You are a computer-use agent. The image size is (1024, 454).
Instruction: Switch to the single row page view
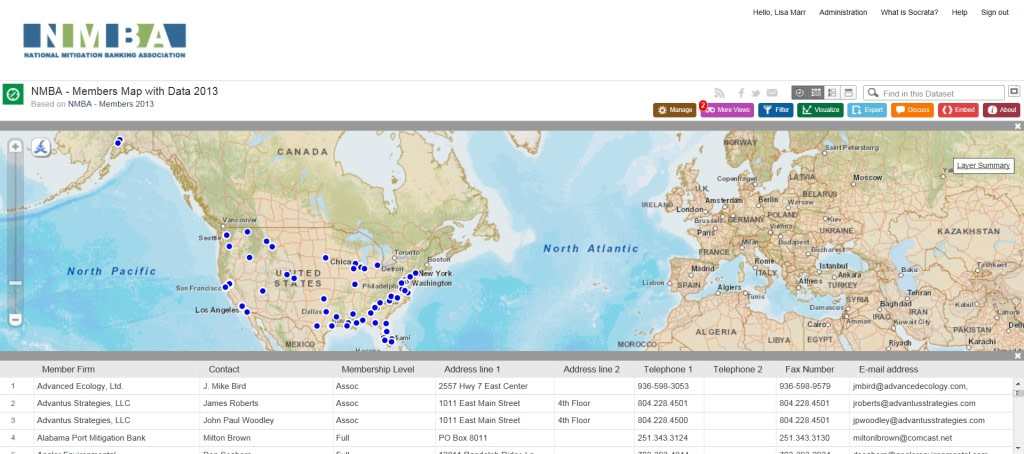(848, 92)
